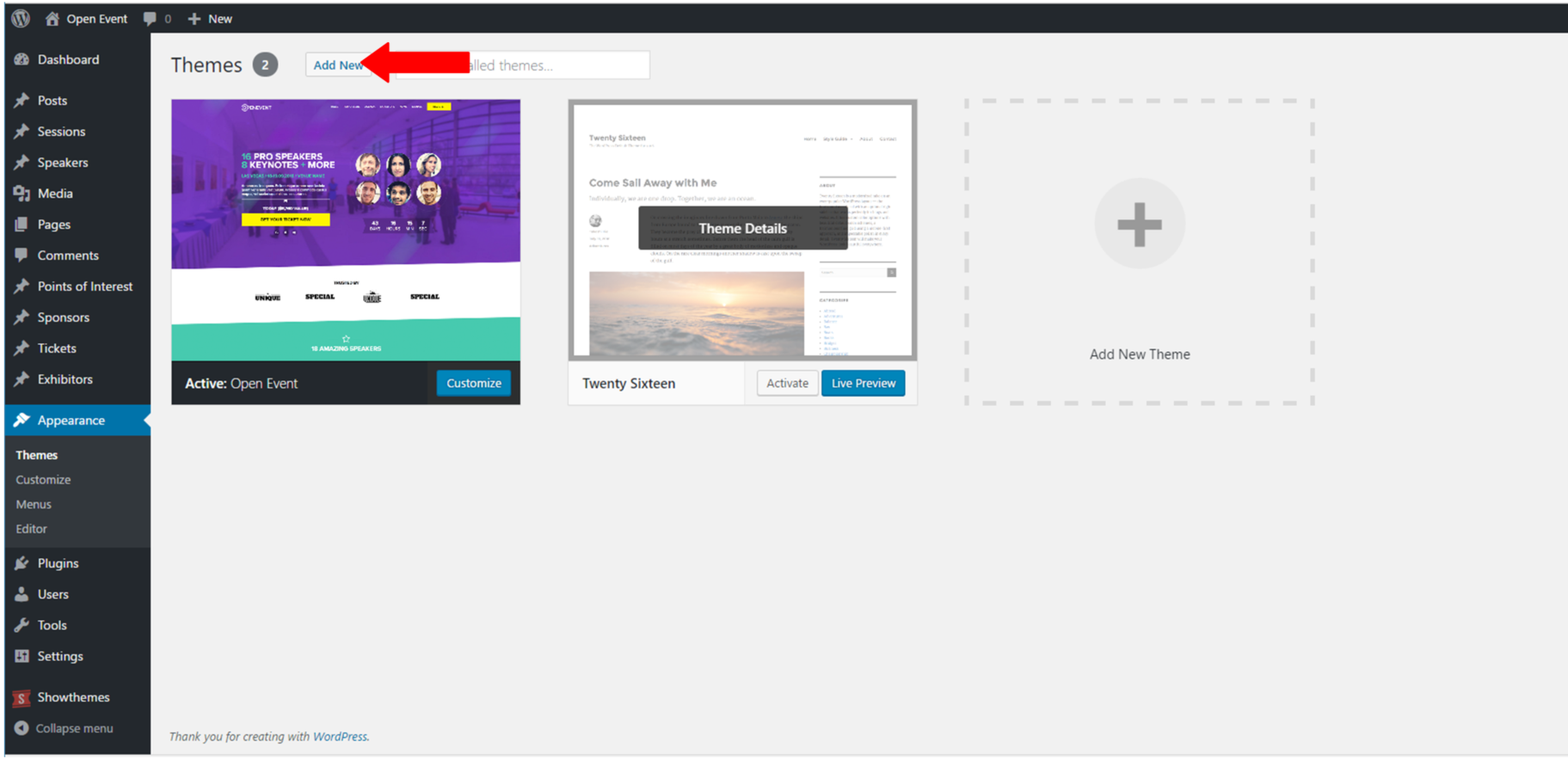The image size is (1568, 758).
Task: Click the Tools wrench icon
Action: [x=22, y=626]
